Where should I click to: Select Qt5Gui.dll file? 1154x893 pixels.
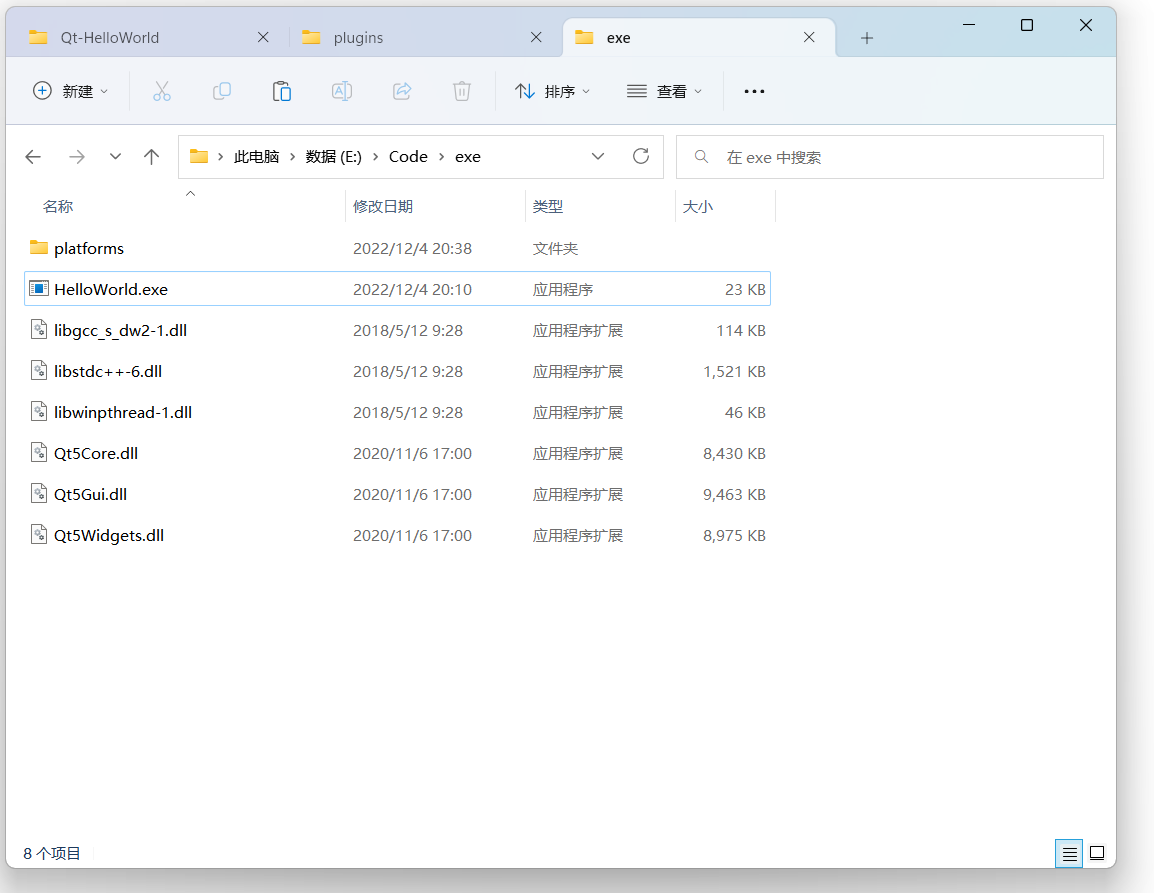(x=91, y=495)
